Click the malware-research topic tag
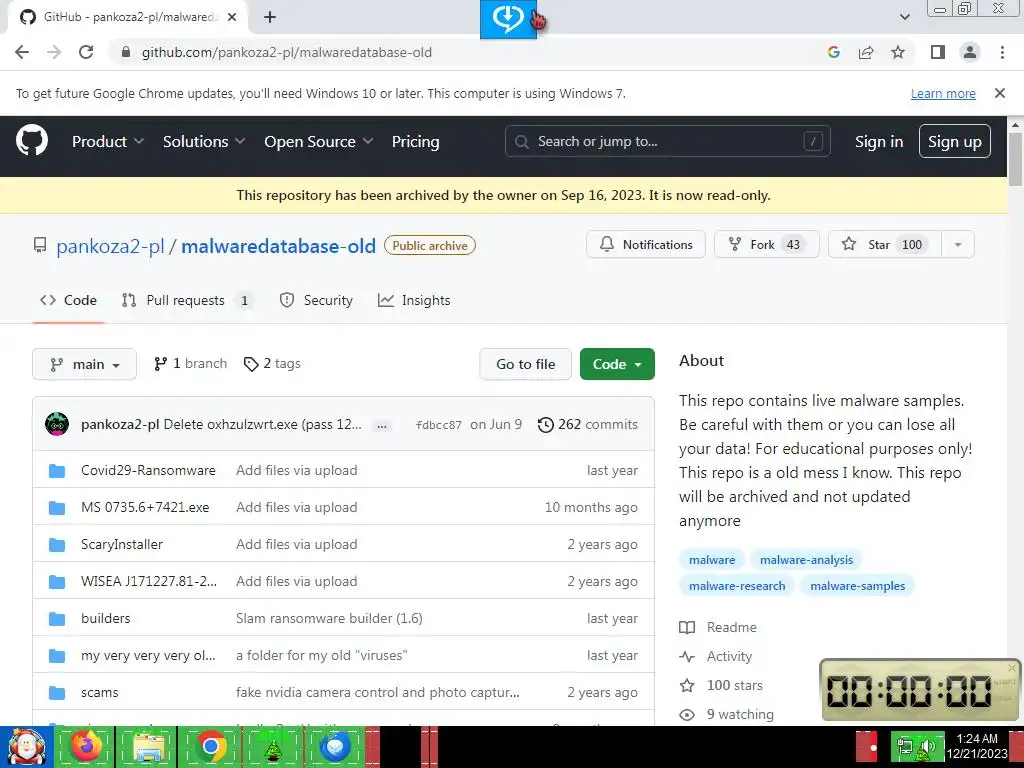The image size is (1024, 768). [x=737, y=586]
